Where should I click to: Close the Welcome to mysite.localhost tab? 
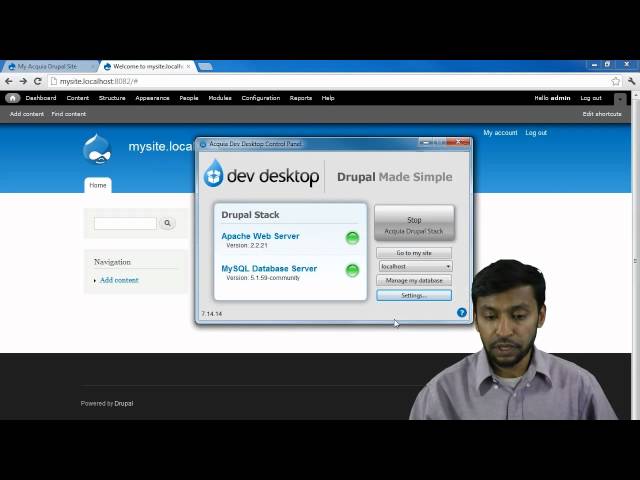[x=188, y=67]
